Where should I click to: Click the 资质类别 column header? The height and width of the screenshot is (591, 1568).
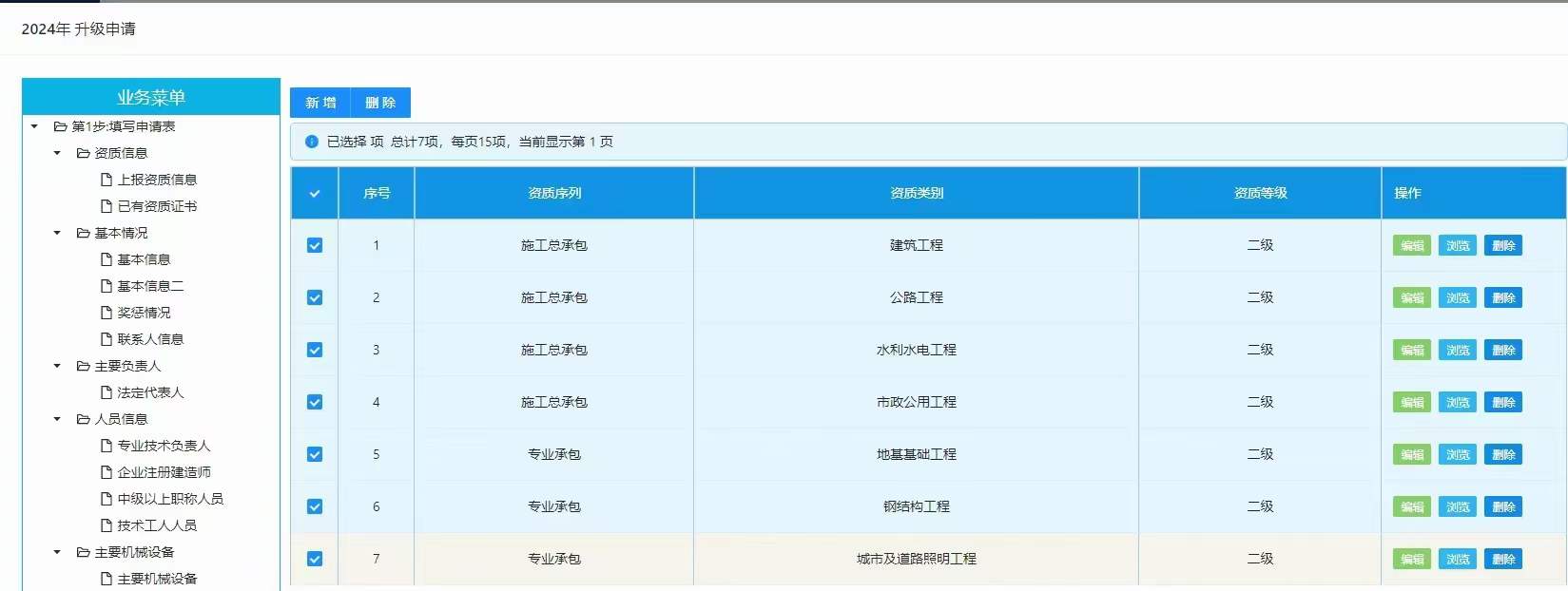(917, 193)
